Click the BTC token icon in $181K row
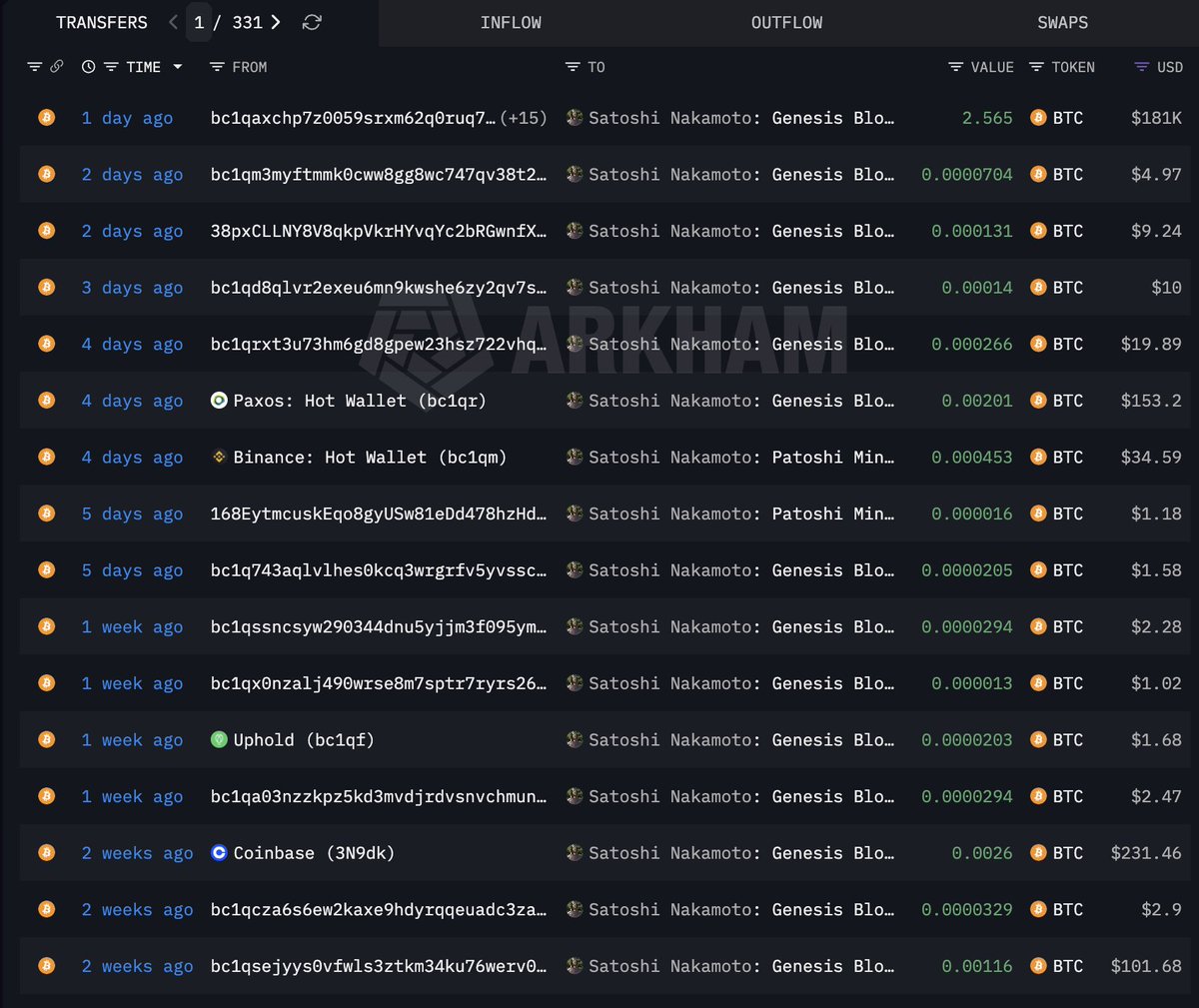This screenshot has width=1199, height=1008. [x=1038, y=118]
